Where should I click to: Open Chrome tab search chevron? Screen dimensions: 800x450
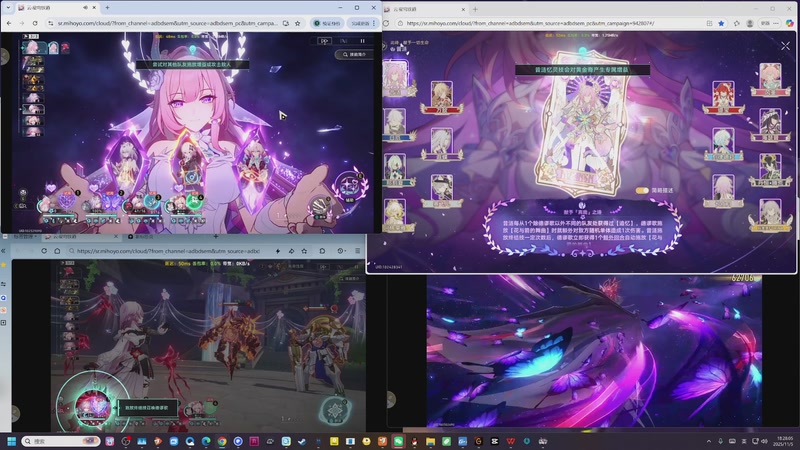(7, 8)
